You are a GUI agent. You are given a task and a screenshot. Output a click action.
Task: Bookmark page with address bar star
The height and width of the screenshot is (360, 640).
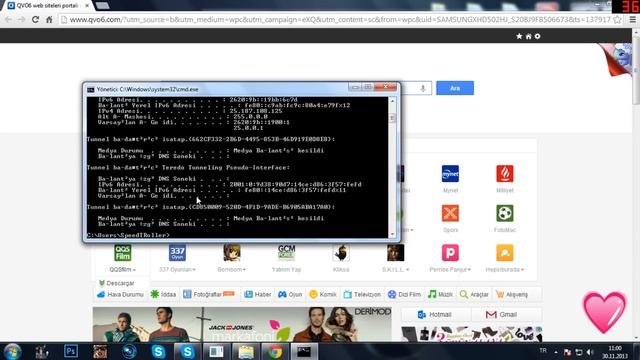click(617, 19)
